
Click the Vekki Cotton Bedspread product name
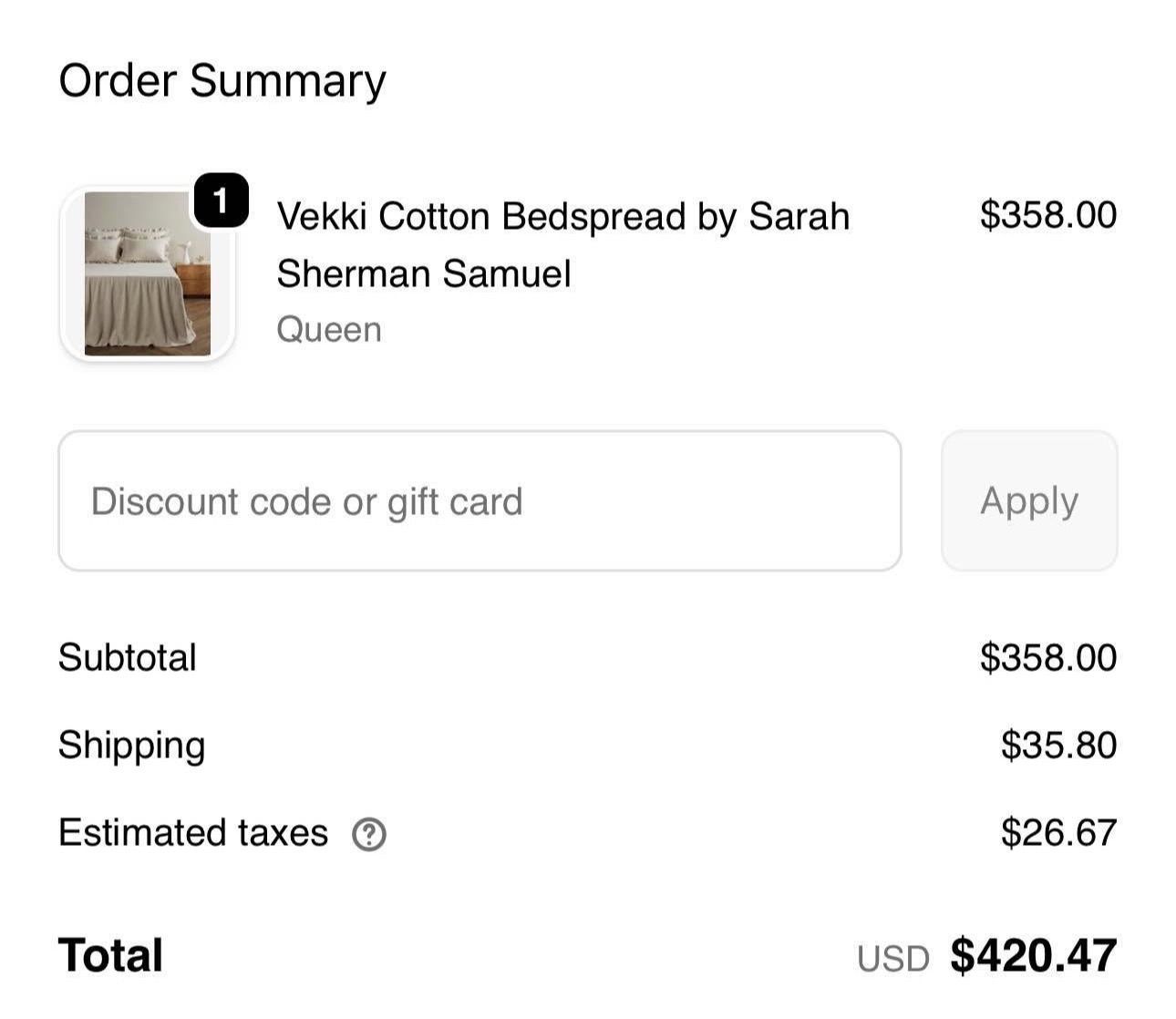pyautogui.click(x=562, y=217)
